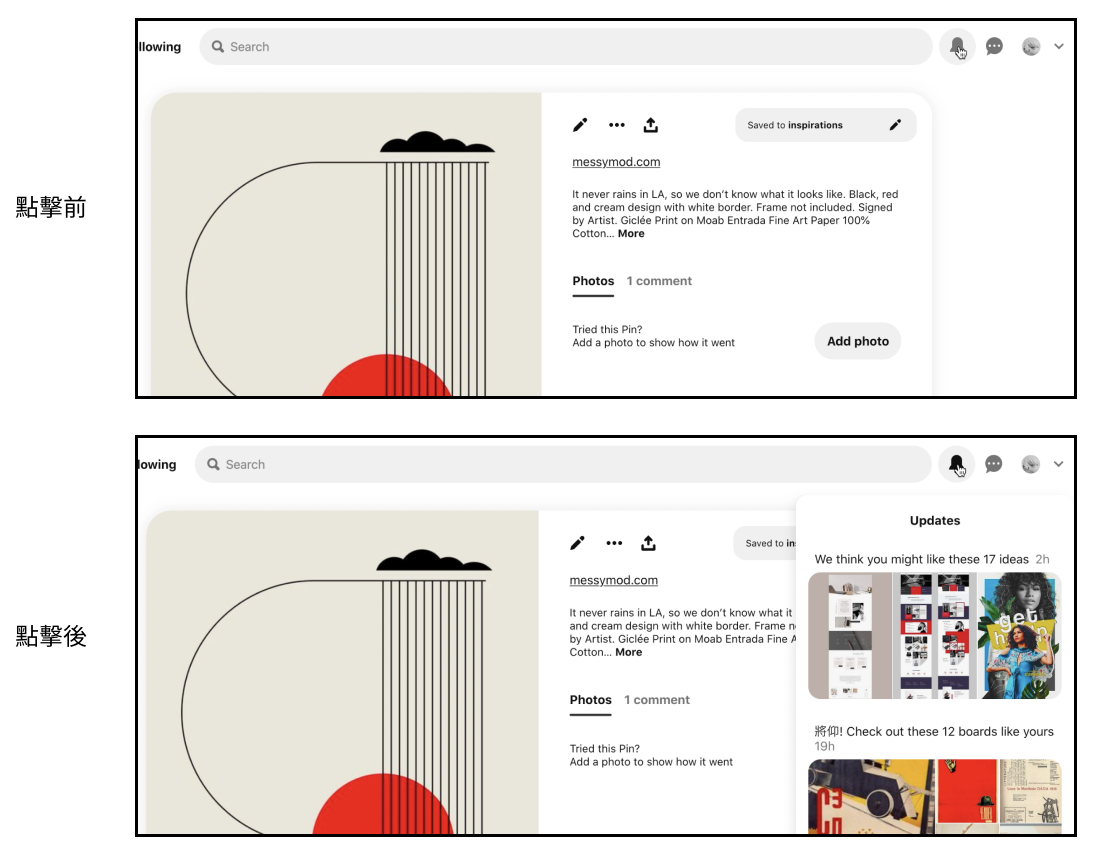The height and width of the screenshot is (852, 1095).
Task: Open the messymod.com link in 點擊後 screenshot
Action: (x=613, y=580)
